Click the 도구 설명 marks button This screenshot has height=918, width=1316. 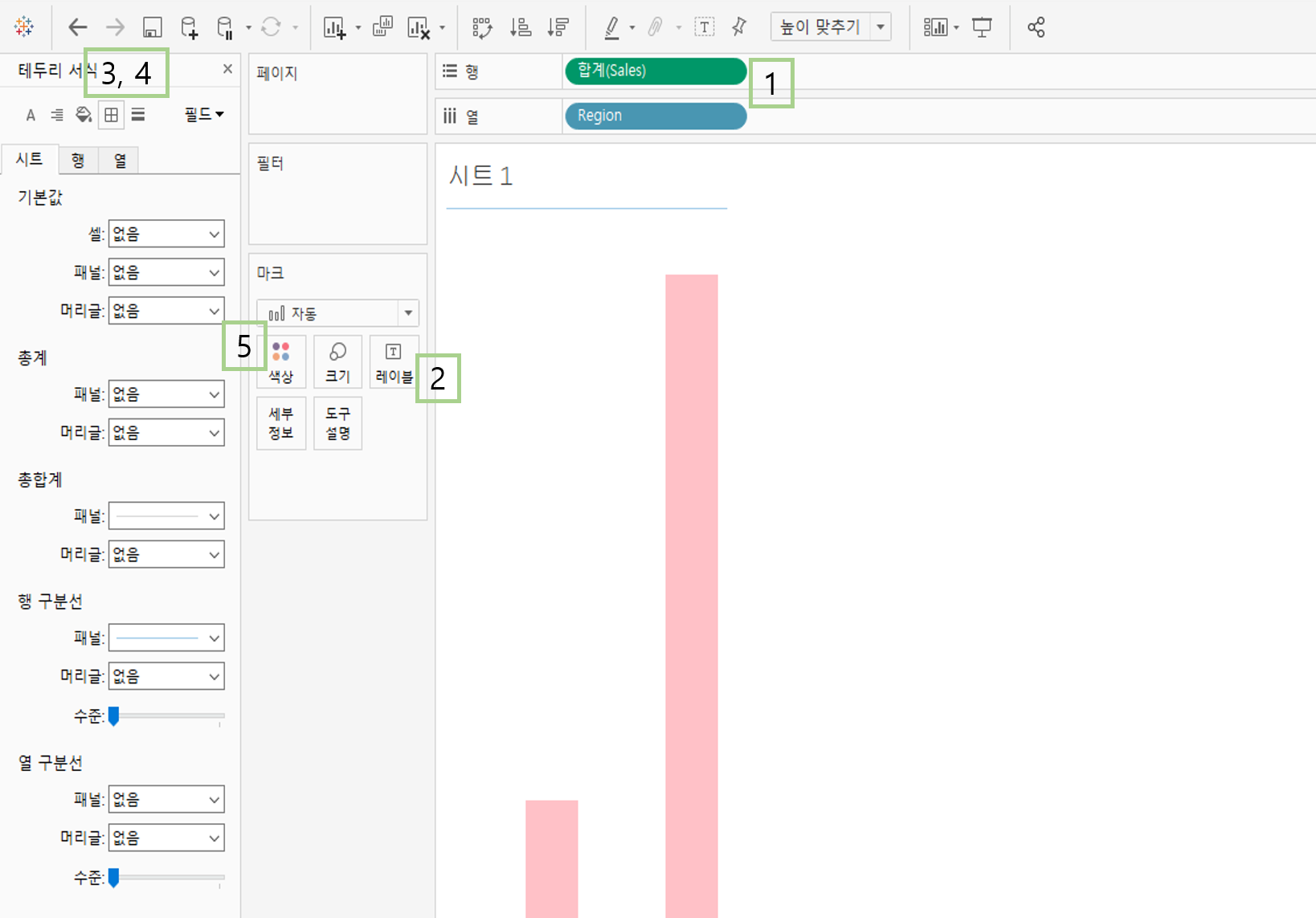[337, 423]
